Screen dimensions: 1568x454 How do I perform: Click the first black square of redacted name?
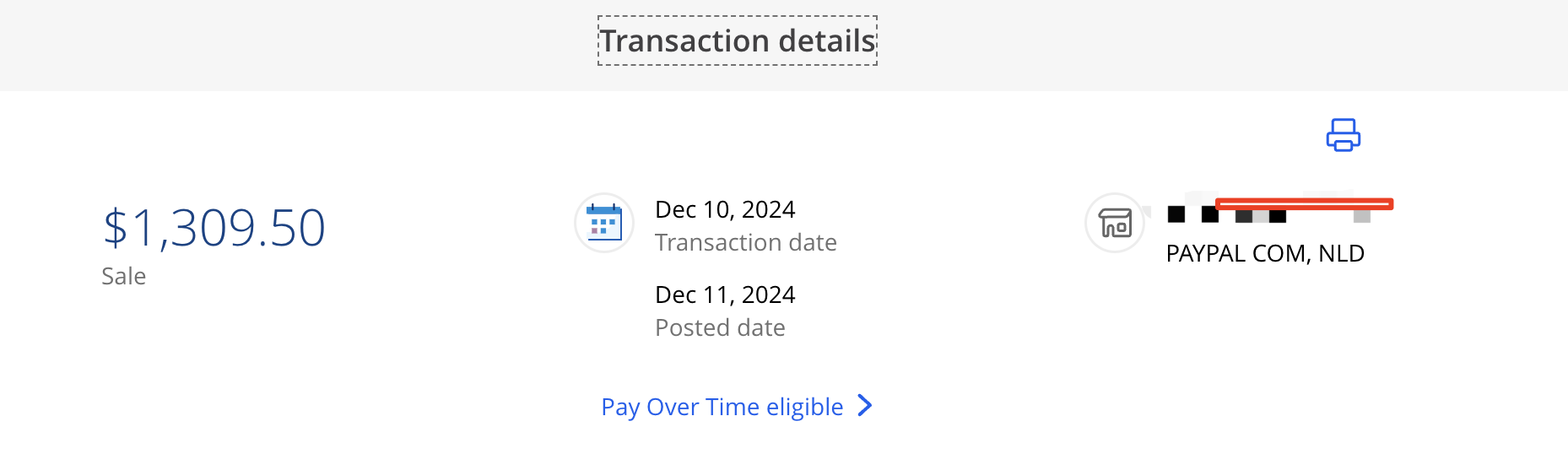(x=1176, y=214)
